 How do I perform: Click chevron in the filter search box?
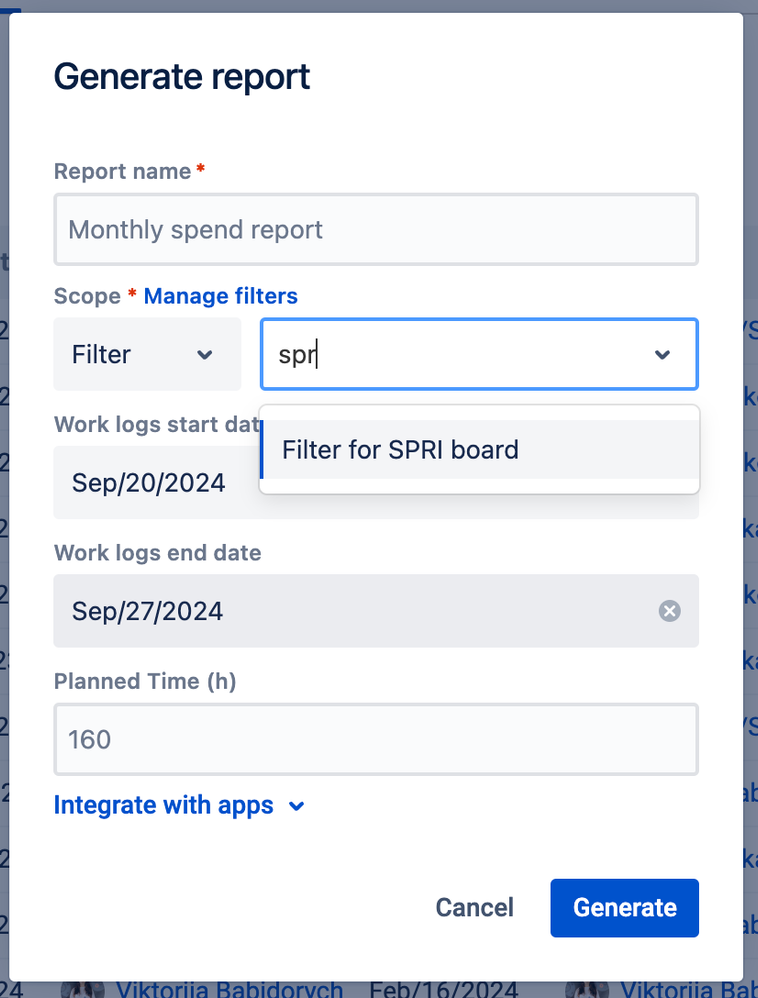662,355
